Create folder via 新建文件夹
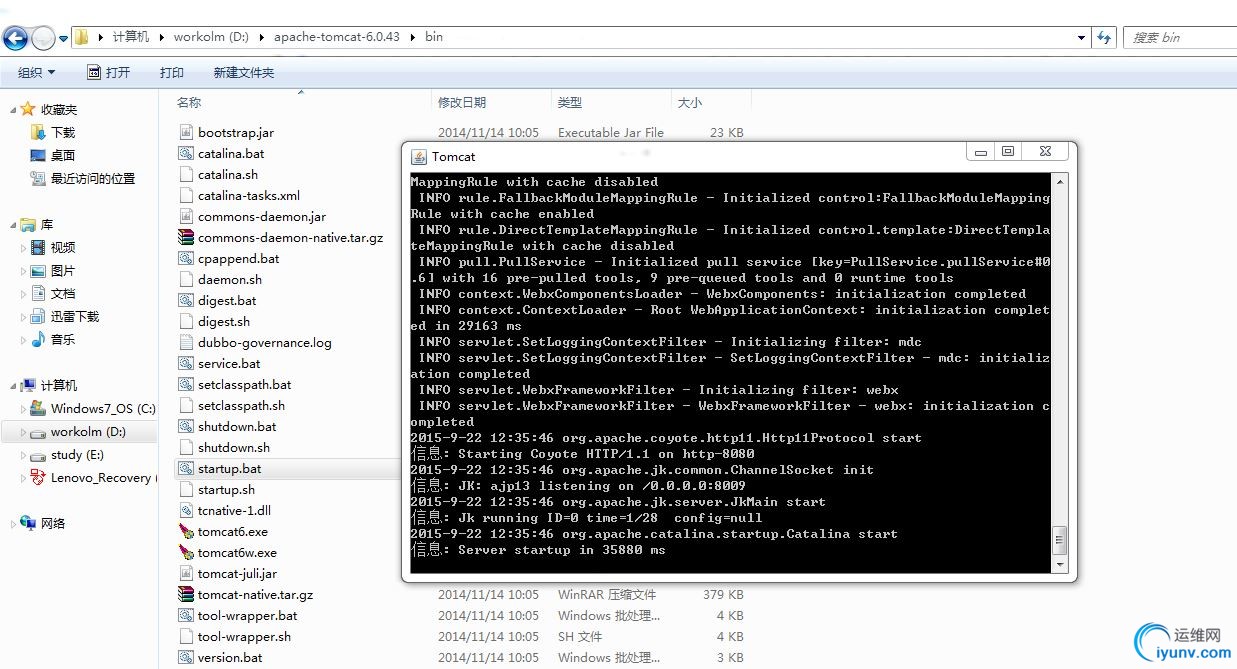 (x=243, y=72)
